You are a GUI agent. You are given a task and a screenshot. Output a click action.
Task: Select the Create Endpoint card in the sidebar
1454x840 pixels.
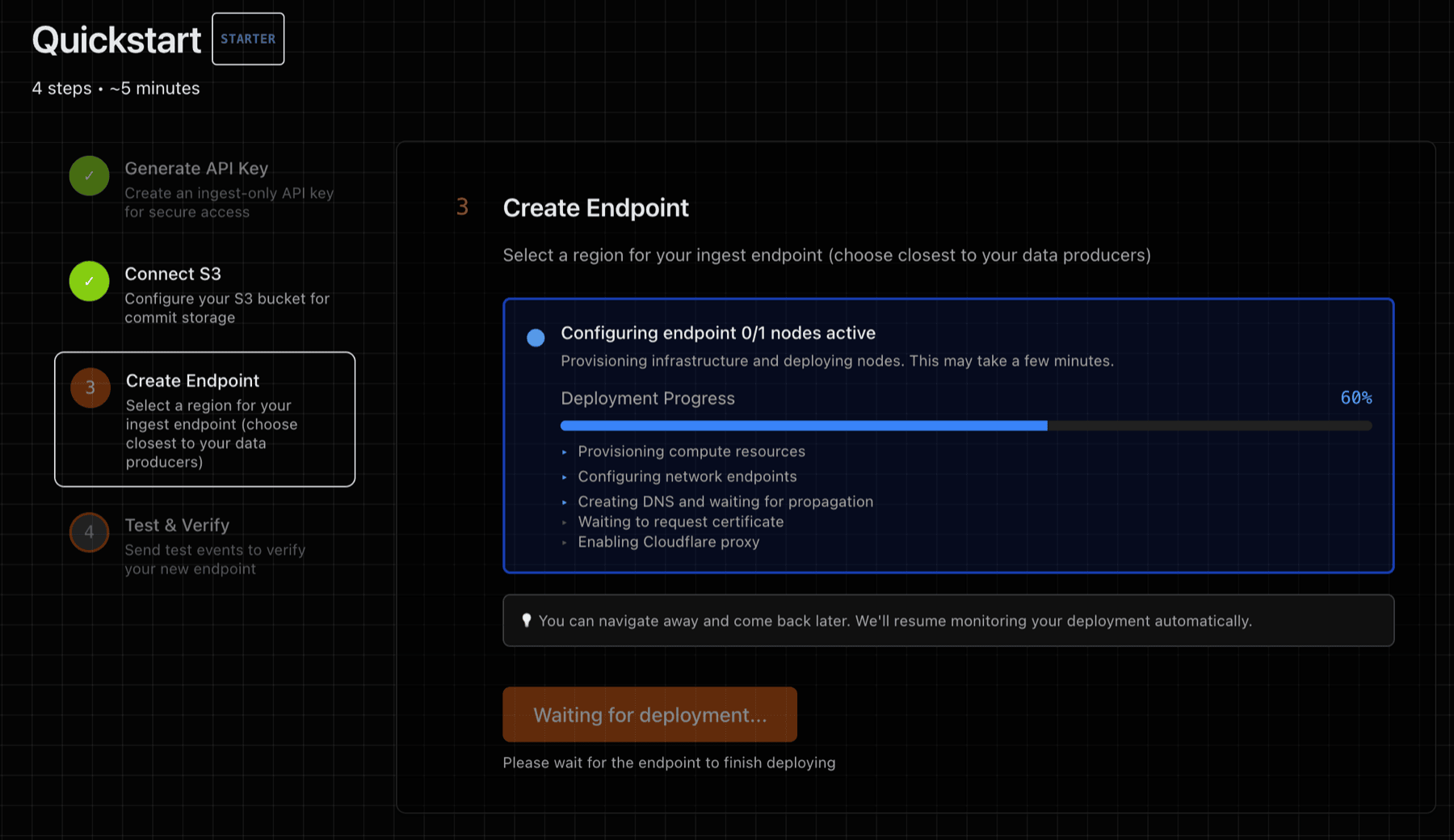tap(204, 419)
